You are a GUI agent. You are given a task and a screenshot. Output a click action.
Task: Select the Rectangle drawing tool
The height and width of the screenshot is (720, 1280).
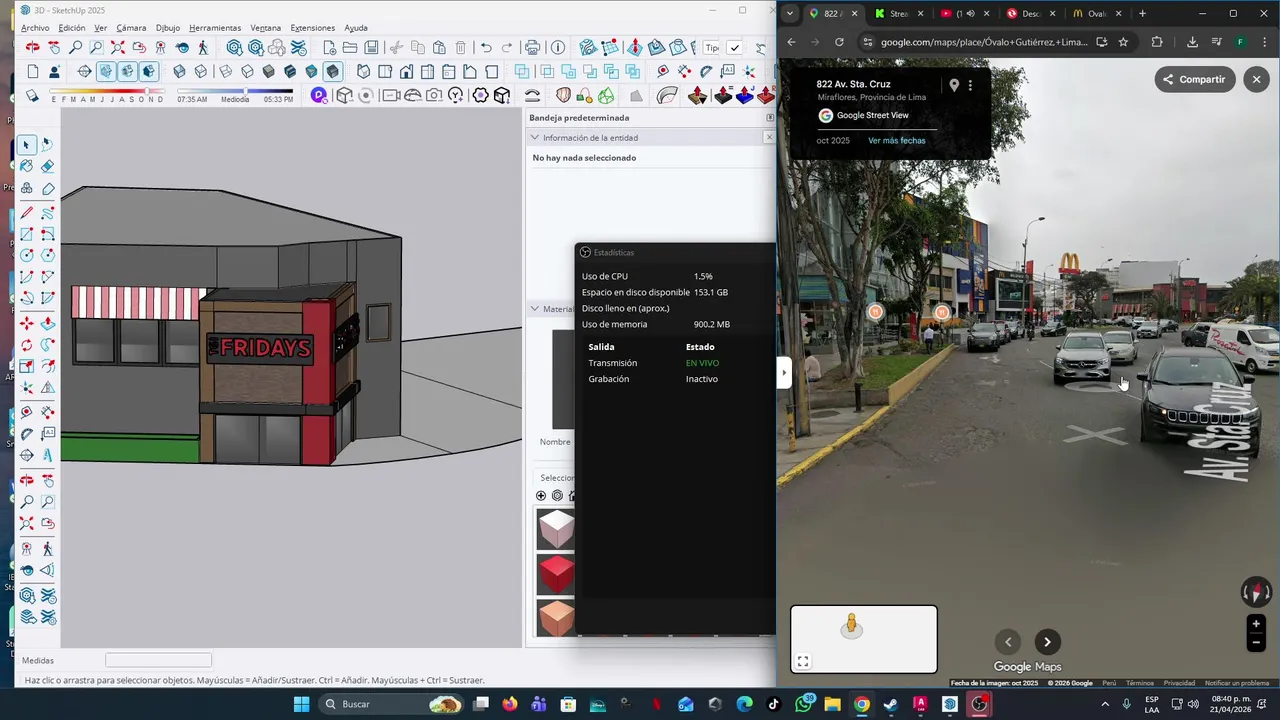(x=26, y=233)
